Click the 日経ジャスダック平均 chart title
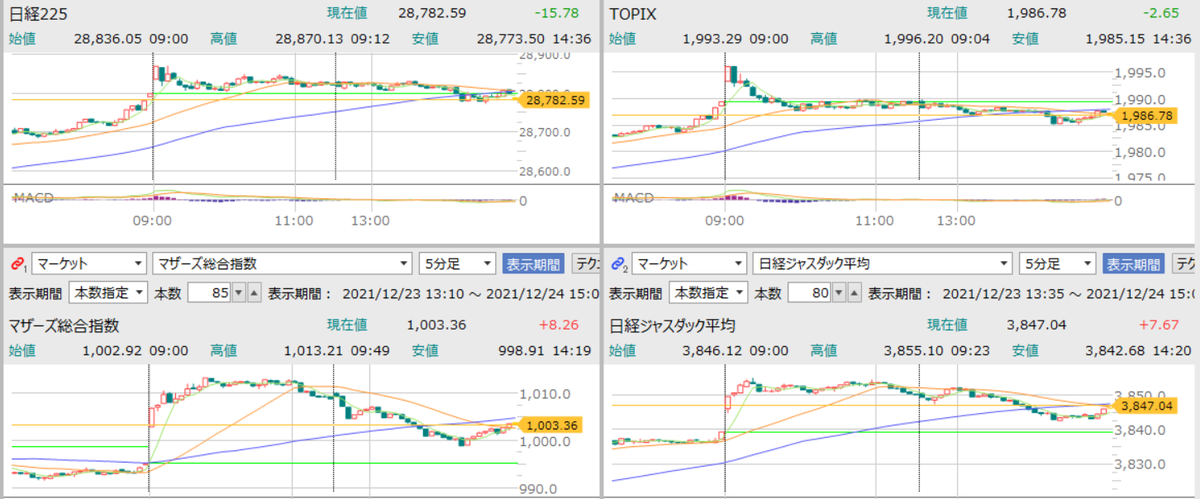This screenshot has width=1200, height=499. (x=673, y=325)
